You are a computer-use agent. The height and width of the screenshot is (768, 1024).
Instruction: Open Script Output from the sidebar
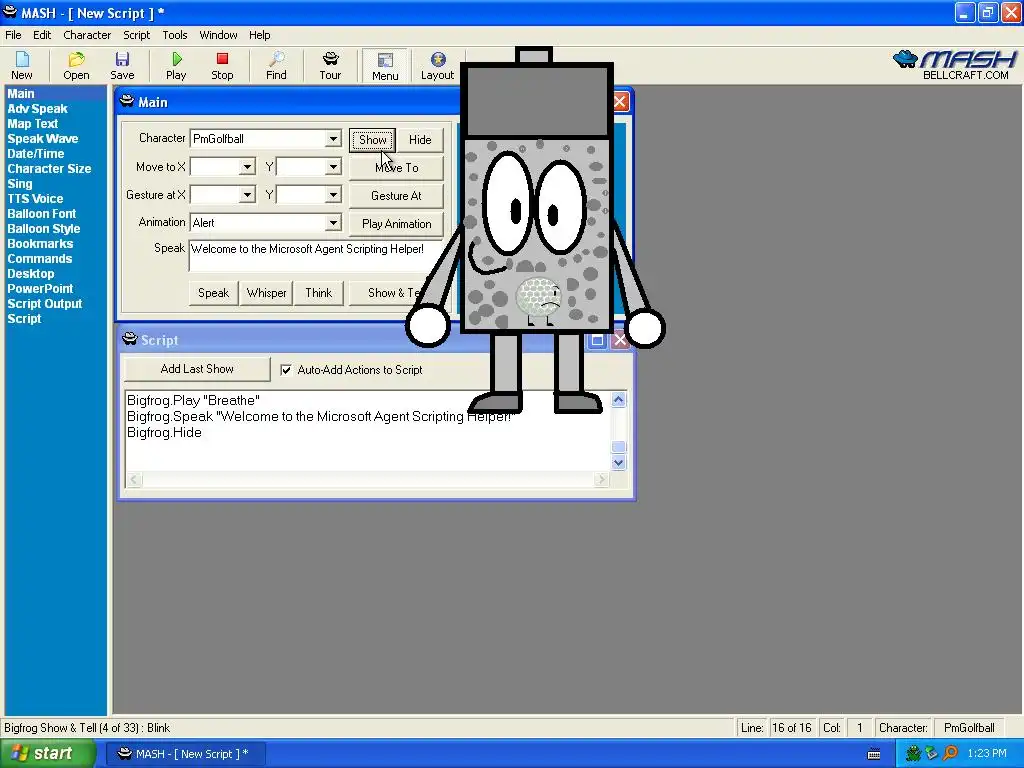click(x=44, y=304)
